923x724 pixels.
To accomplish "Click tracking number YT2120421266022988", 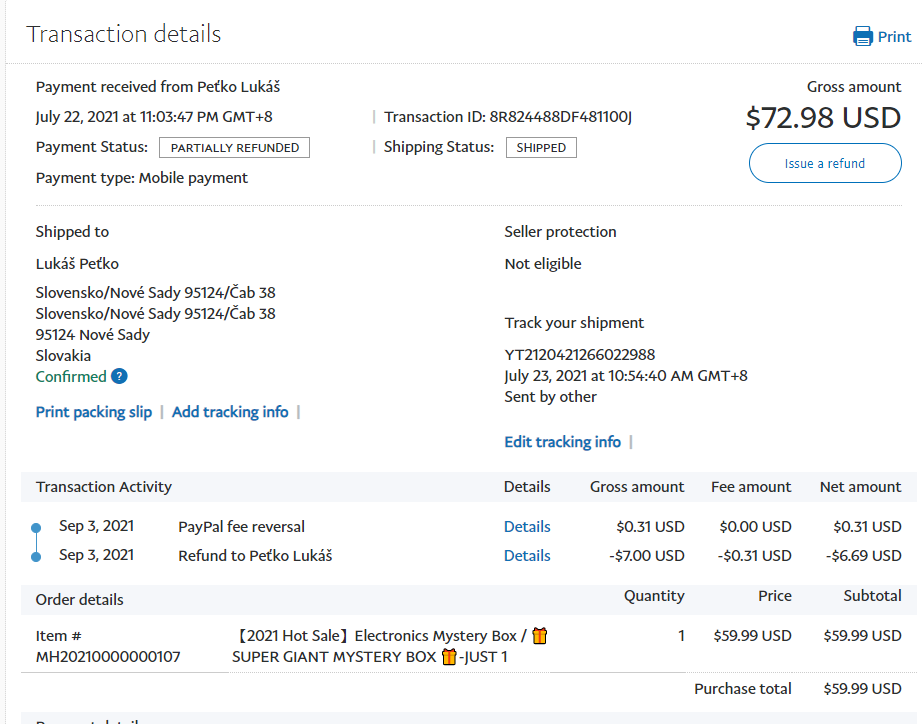I will tap(580, 355).
